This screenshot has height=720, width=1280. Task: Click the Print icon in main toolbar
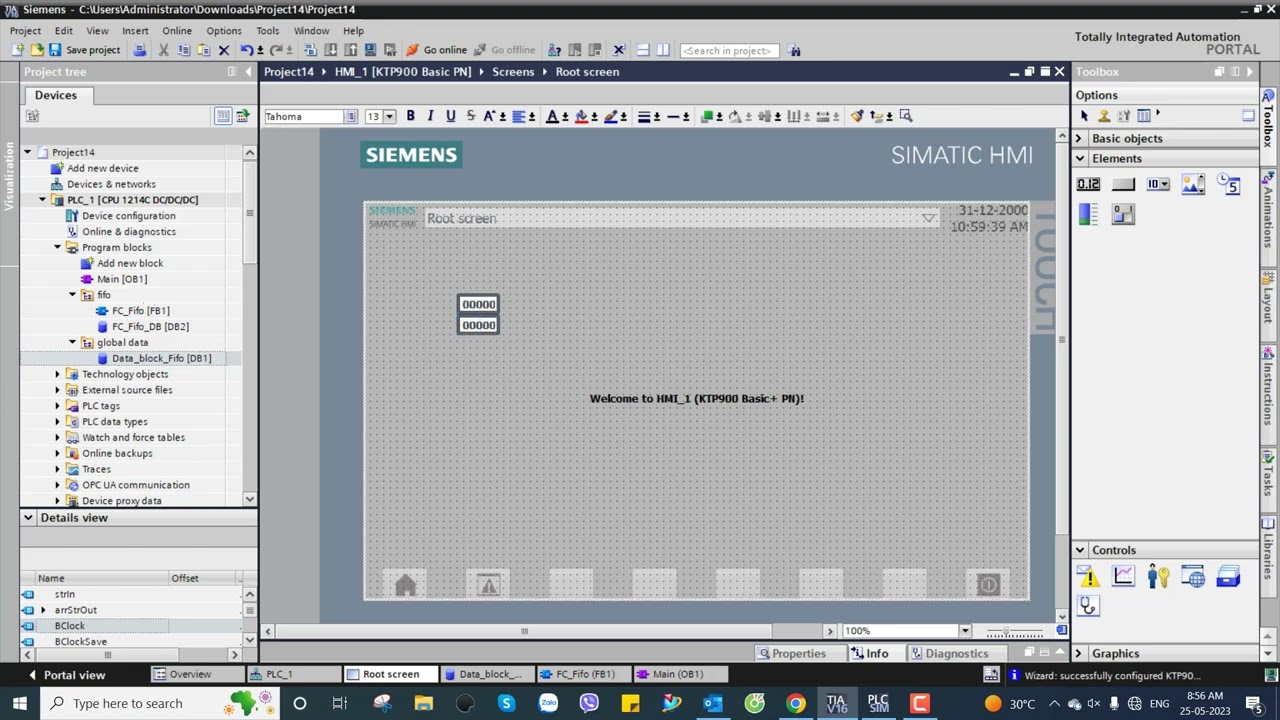click(x=139, y=50)
